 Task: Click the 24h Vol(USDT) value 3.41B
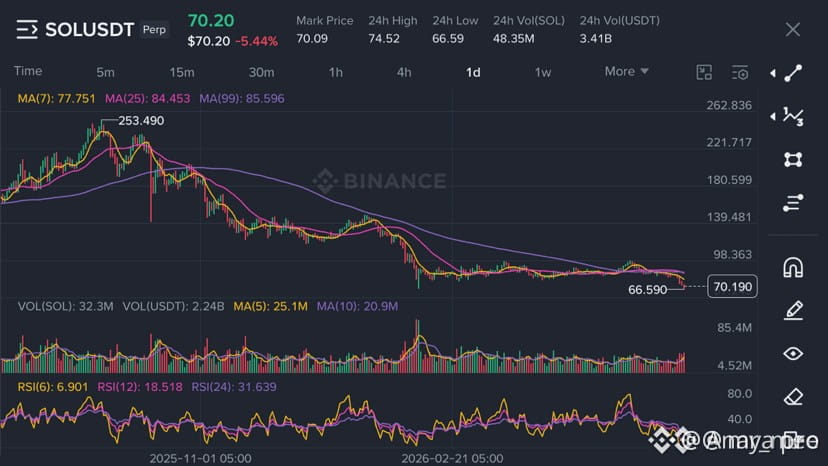pos(596,39)
